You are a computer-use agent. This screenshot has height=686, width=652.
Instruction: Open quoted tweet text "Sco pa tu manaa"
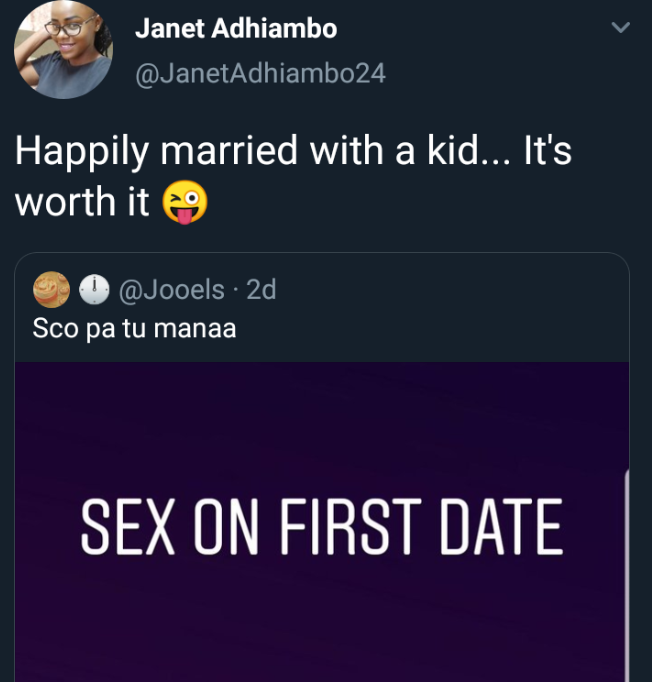coord(134,327)
